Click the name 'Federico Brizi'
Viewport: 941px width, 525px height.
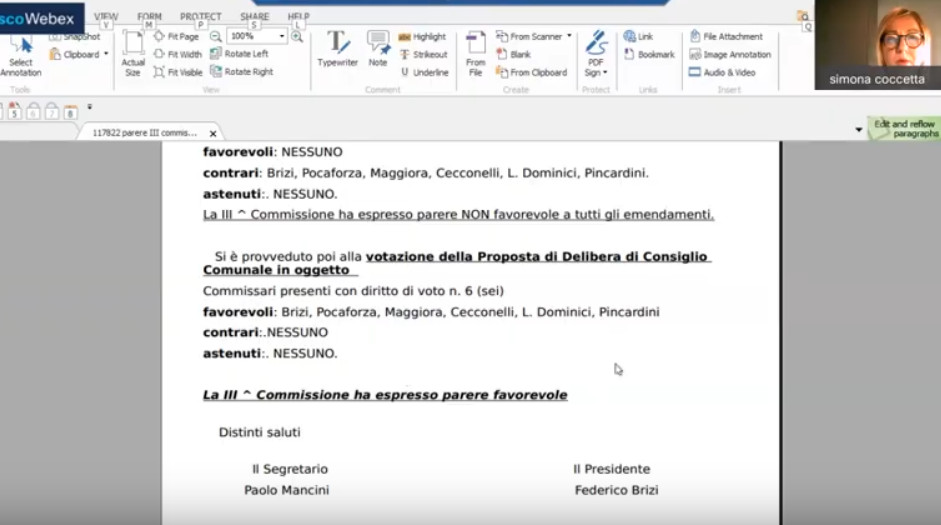(616, 490)
